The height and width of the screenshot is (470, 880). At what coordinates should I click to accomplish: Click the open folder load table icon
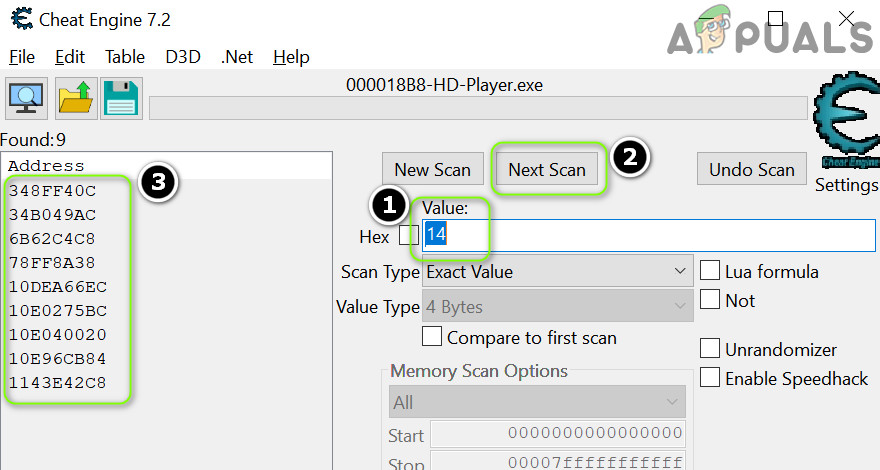click(76, 99)
